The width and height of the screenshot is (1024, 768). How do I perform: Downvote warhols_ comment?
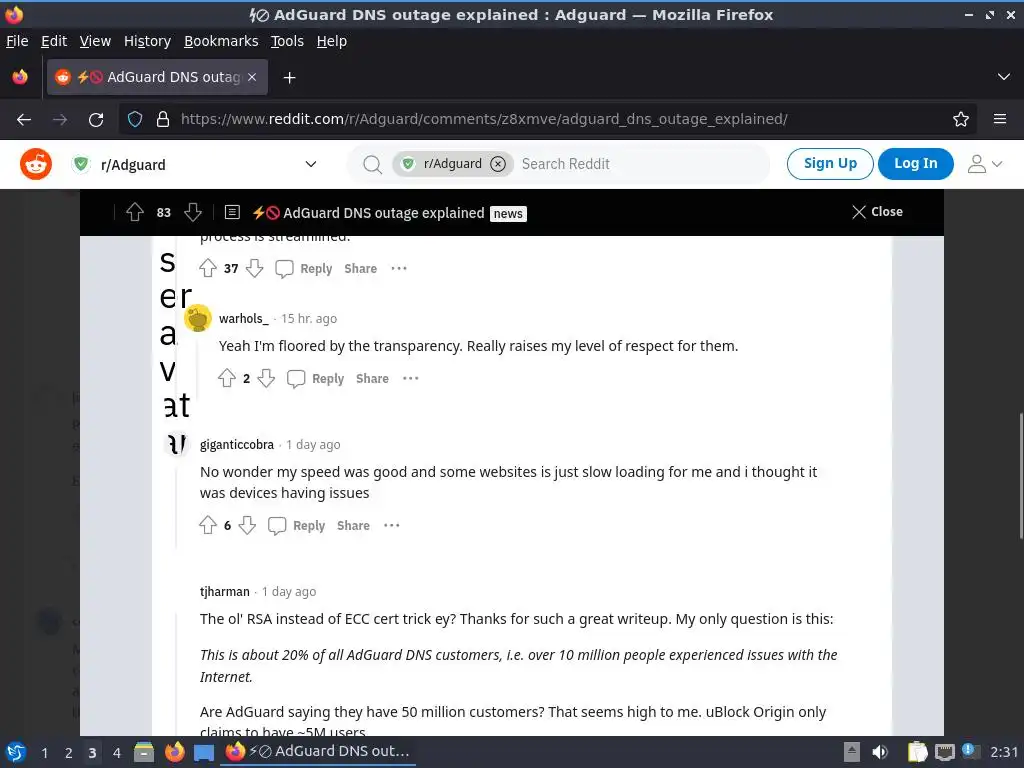tap(266, 378)
